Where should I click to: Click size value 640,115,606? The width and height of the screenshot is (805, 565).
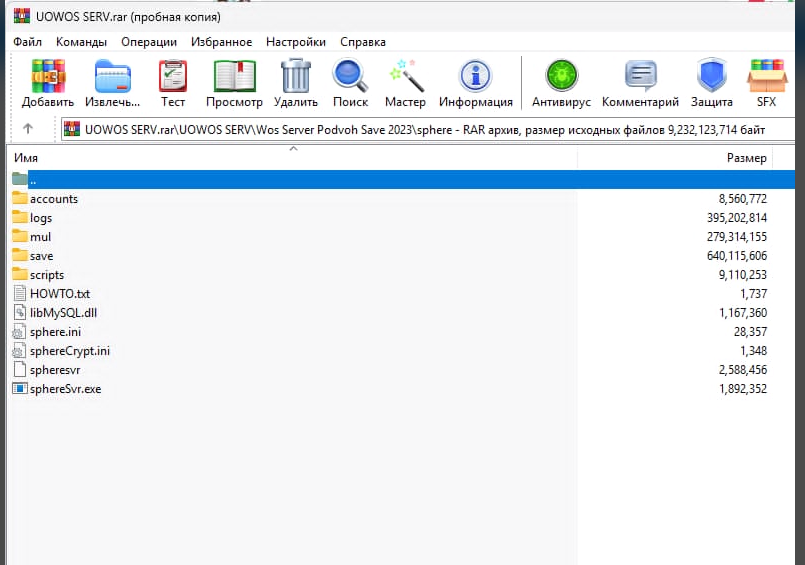tap(737, 256)
